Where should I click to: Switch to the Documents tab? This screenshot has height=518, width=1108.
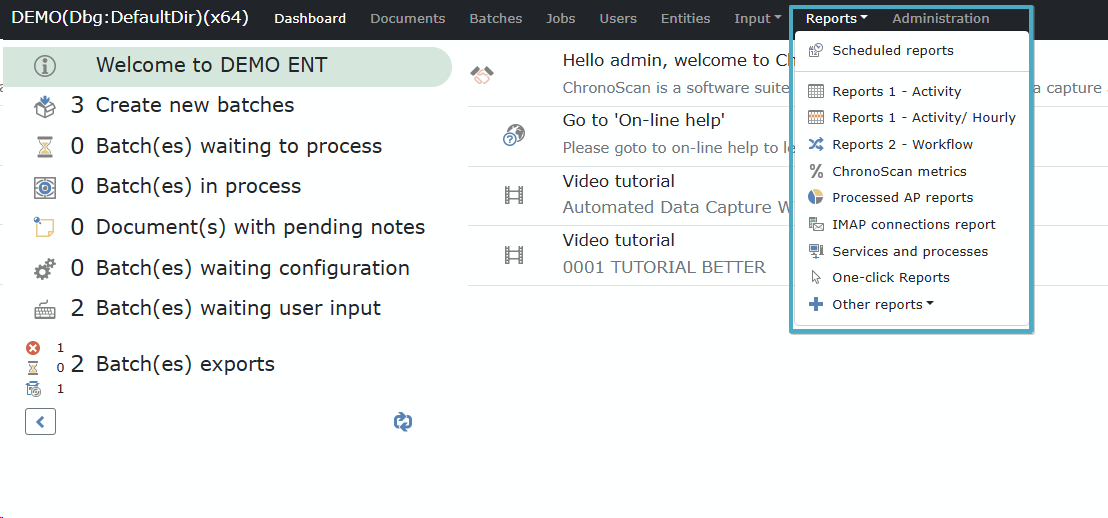[407, 18]
